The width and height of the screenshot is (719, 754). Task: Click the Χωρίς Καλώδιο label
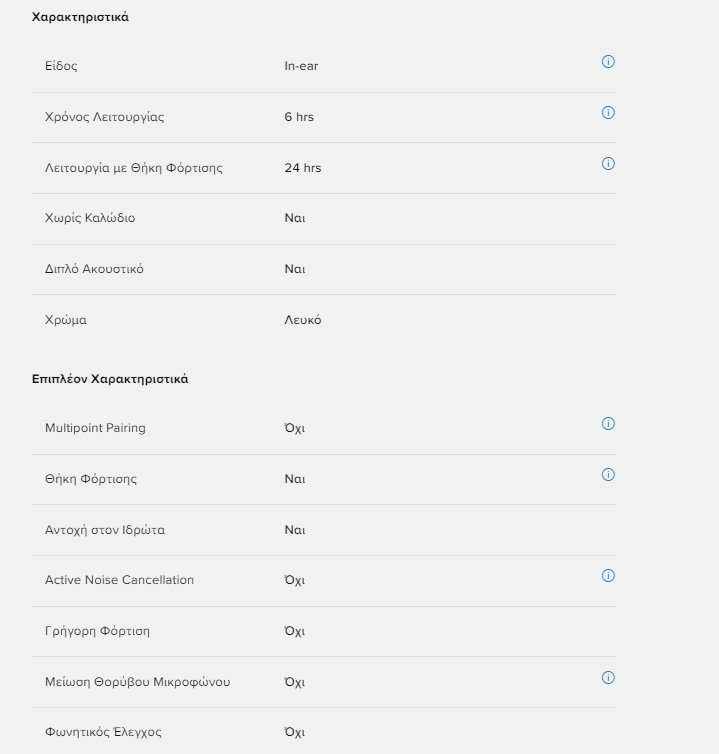90,218
